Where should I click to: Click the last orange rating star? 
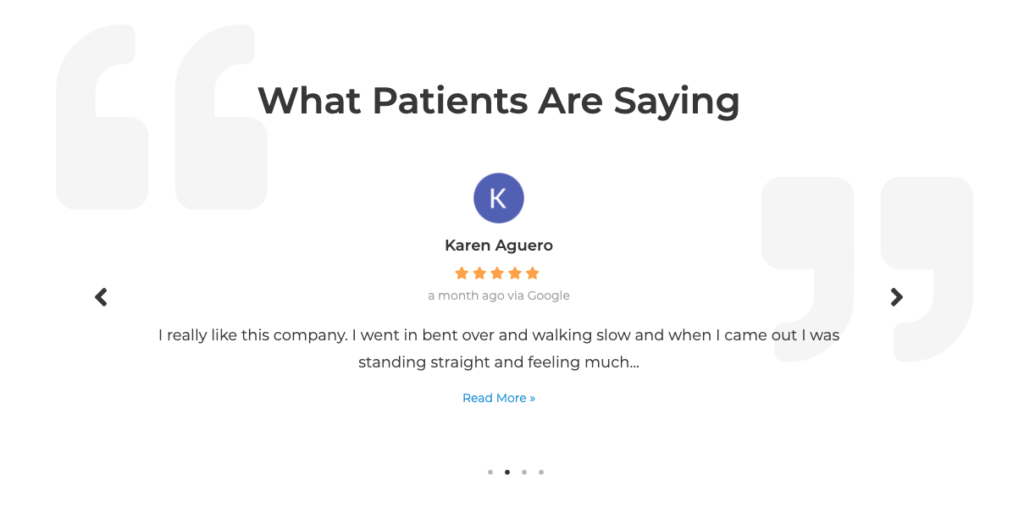(532, 273)
